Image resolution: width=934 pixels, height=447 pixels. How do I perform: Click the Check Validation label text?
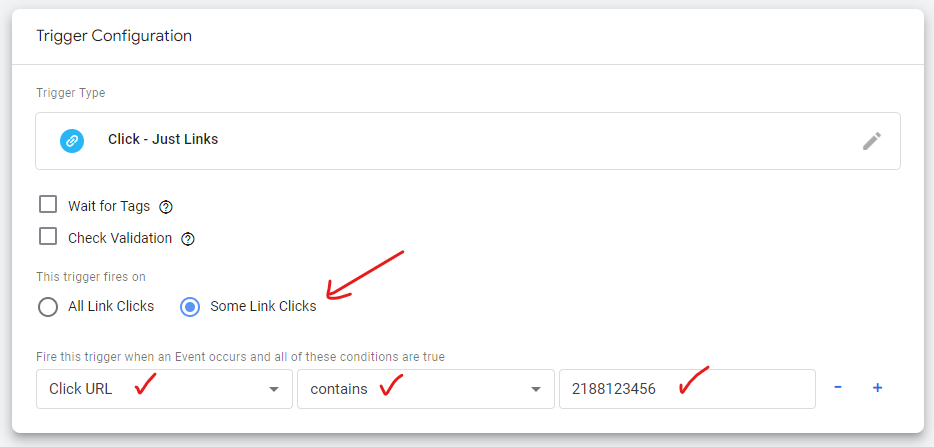pyautogui.click(x=120, y=238)
